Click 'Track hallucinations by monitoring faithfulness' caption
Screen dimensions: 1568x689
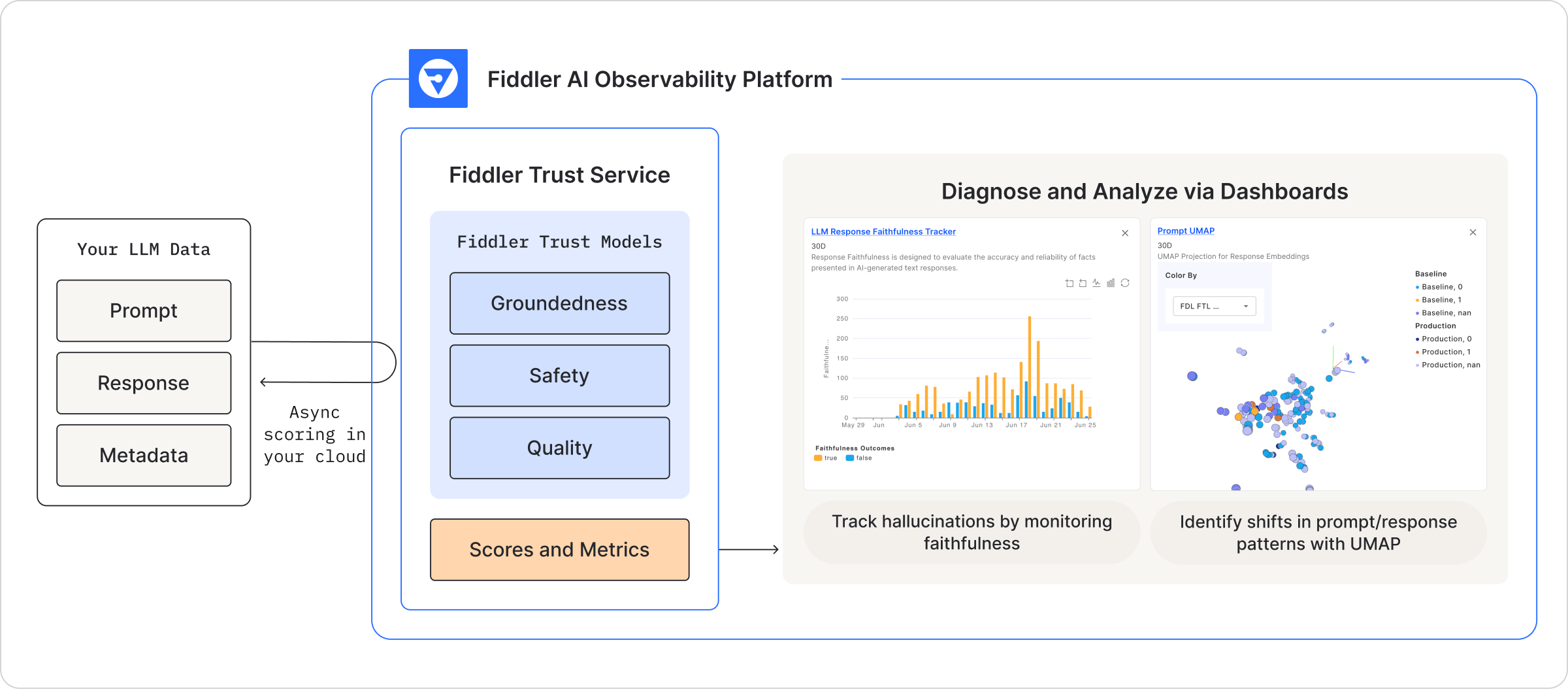pyautogui.click(x=972, y=532)
